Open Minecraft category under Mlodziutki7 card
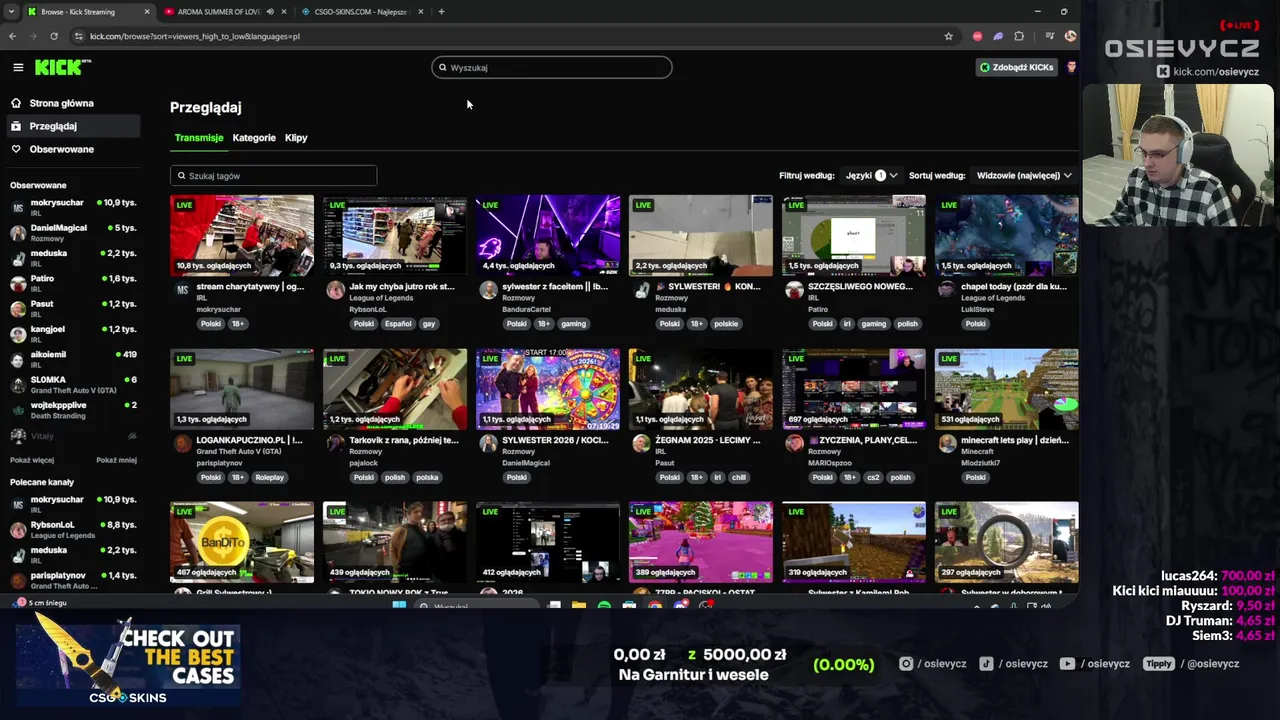This screenshot has width=1280, height=720. (975, 451)
